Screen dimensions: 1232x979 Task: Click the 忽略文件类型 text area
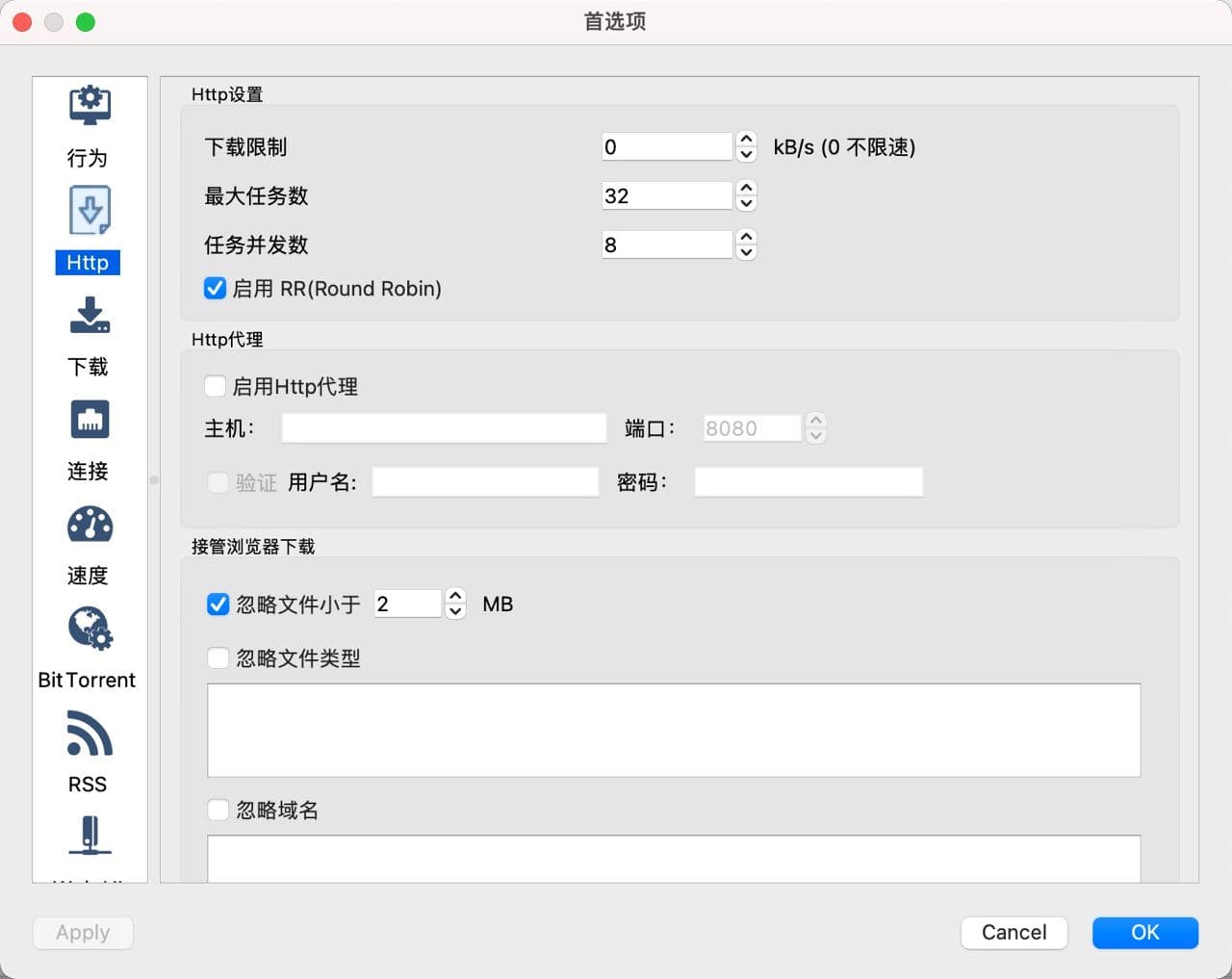pos(674,730)
